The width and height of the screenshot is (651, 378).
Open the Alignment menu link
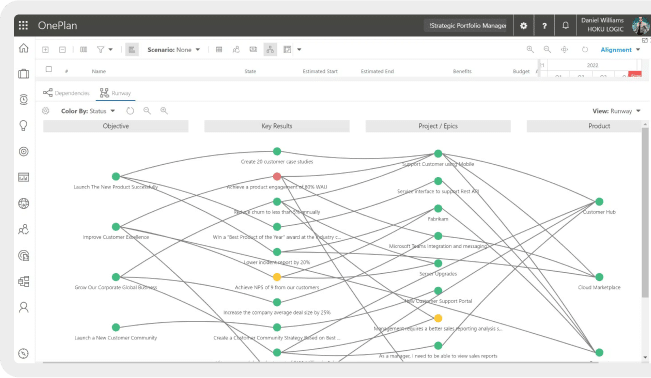point(620,50)
